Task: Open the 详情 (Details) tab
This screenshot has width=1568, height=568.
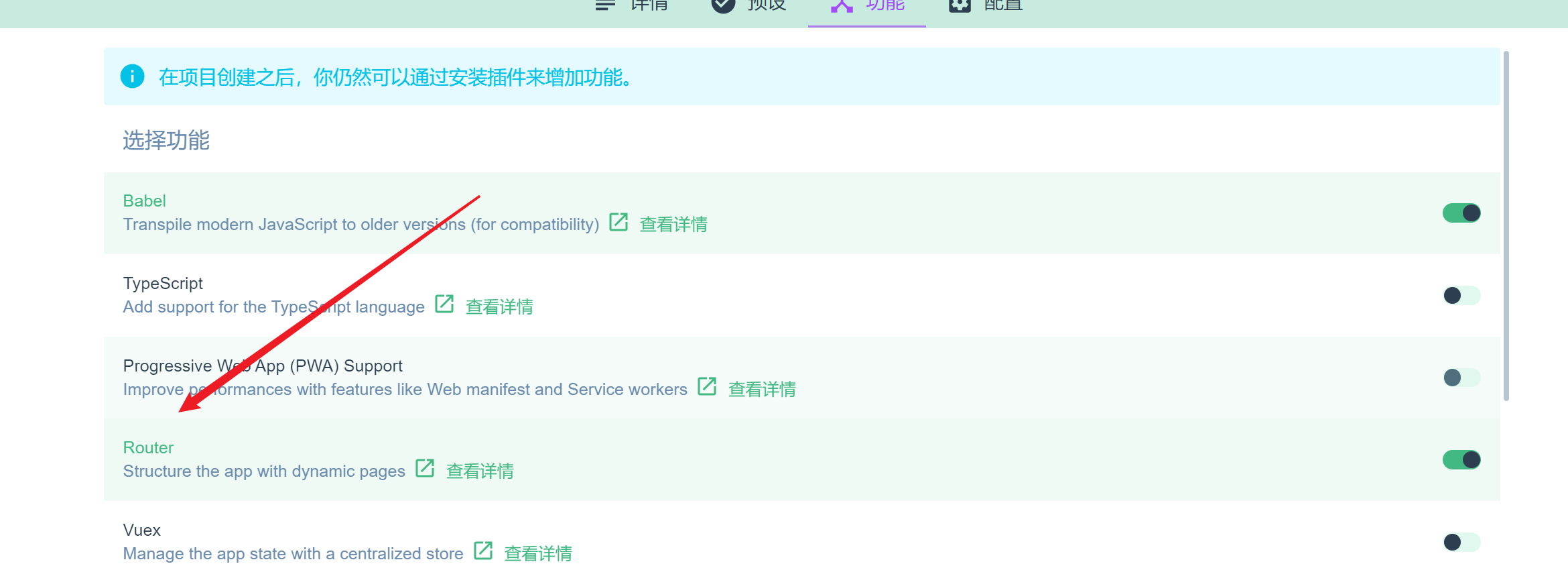Action: tap(631, 7)
